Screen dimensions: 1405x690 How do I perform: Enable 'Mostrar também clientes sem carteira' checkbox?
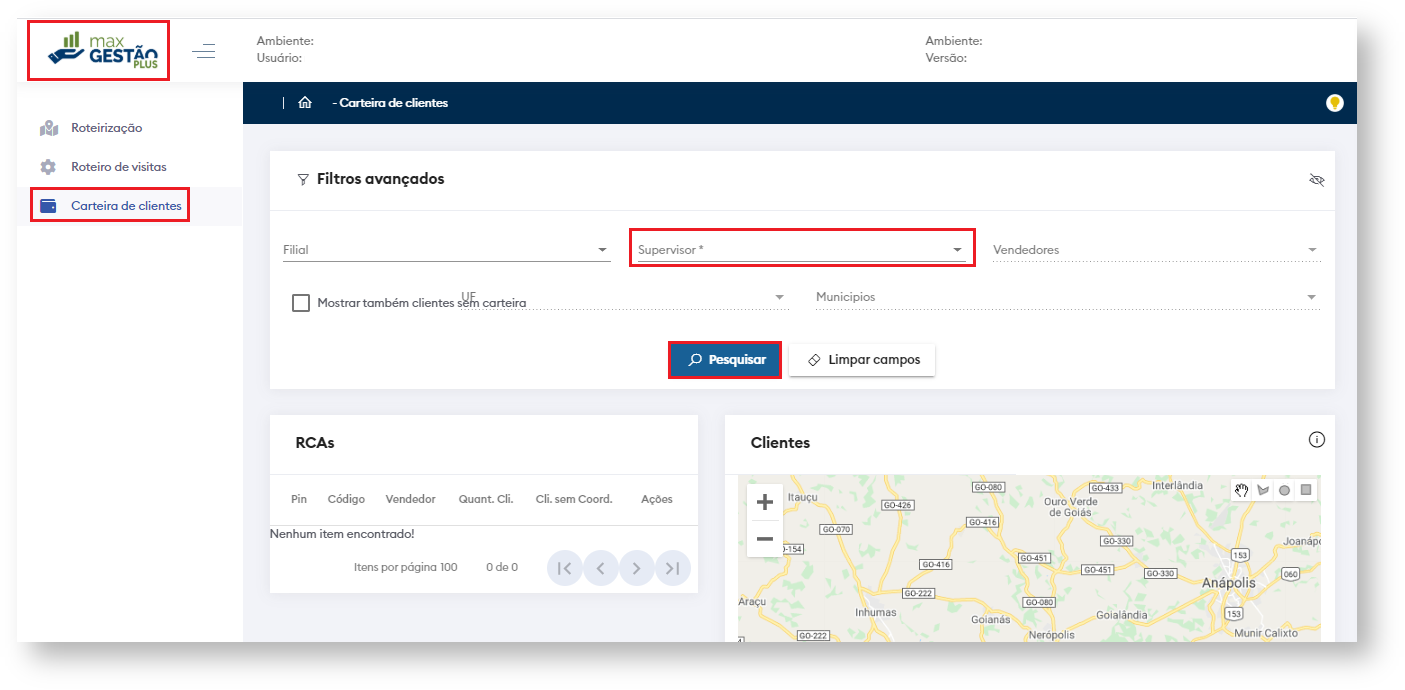301,303
